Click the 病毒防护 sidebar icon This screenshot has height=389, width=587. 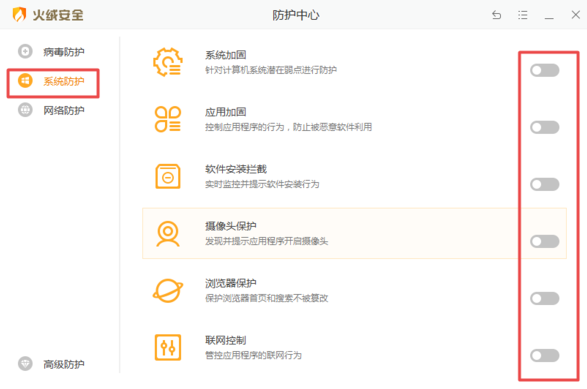coord(25,51)
